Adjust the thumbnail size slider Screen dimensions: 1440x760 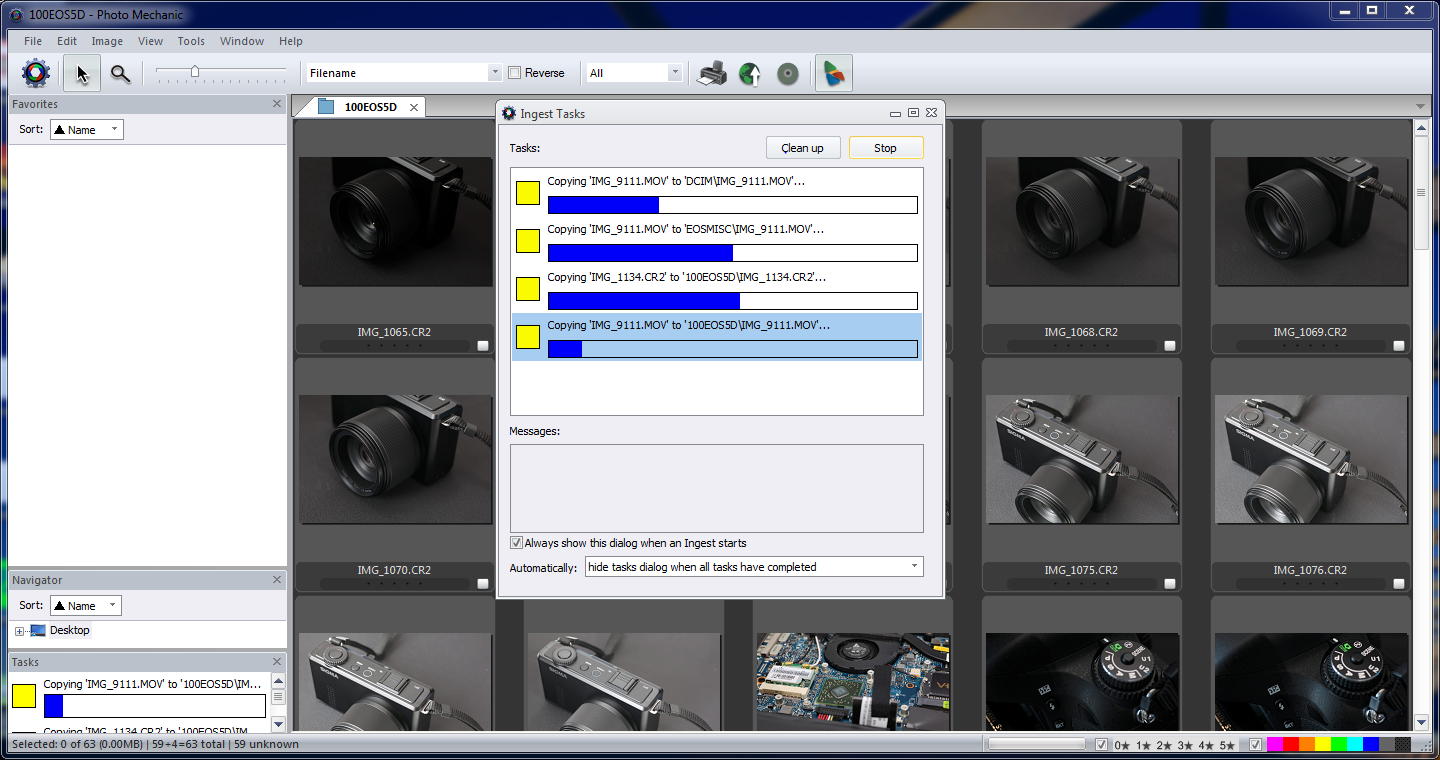195,72
